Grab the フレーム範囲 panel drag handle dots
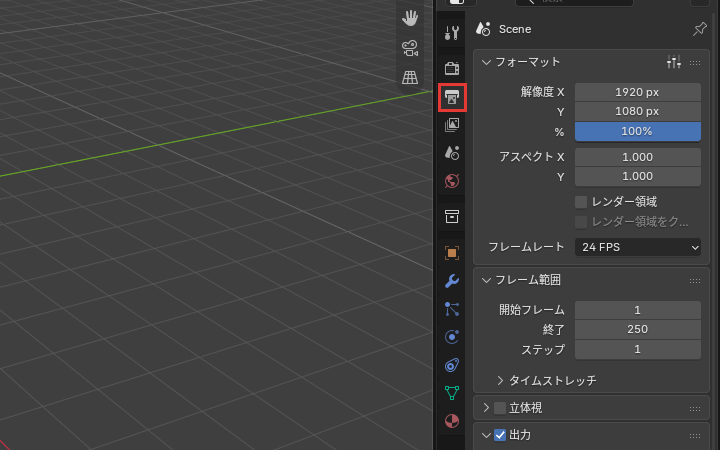This screenshot has height=450, width=720. click(x=695, y=281)
